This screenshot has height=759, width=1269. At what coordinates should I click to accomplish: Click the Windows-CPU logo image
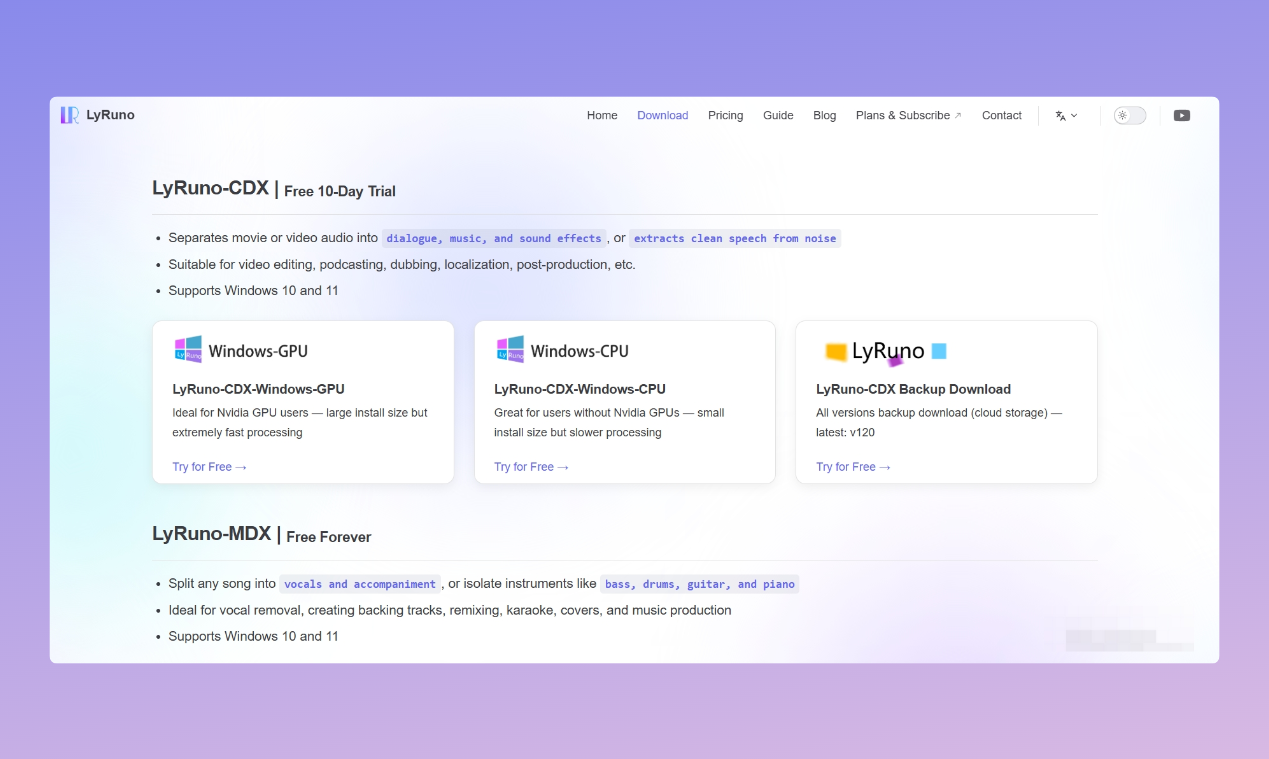pos(562,350)
